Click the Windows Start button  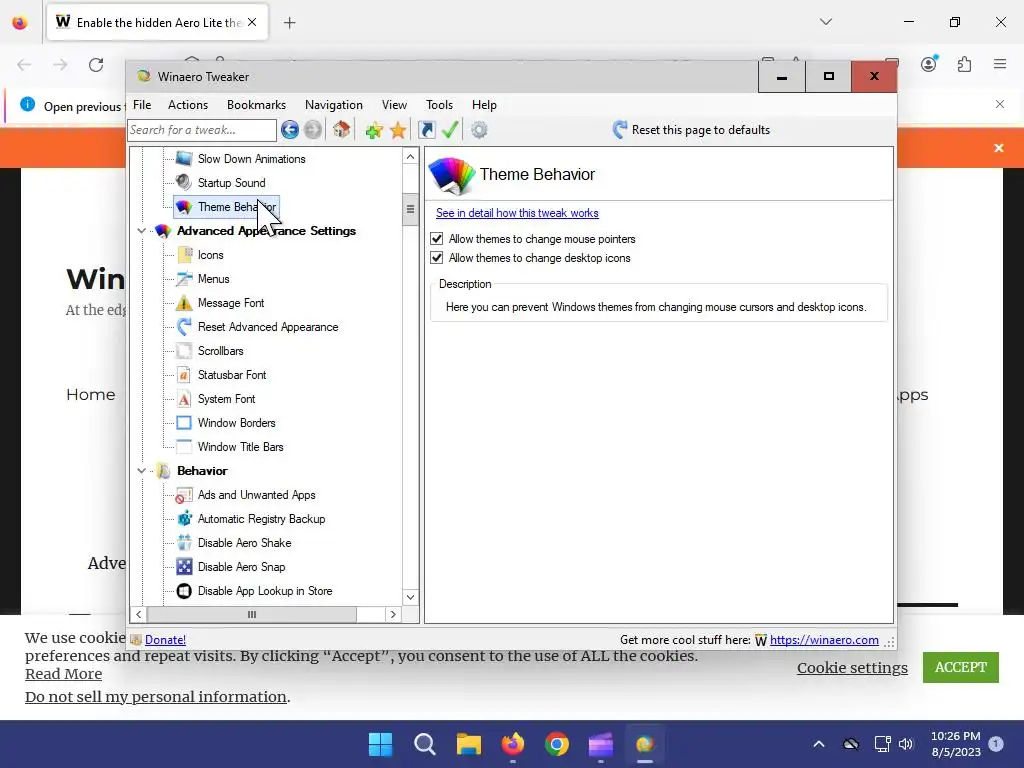pyautogui.click(x=380, y=744)
